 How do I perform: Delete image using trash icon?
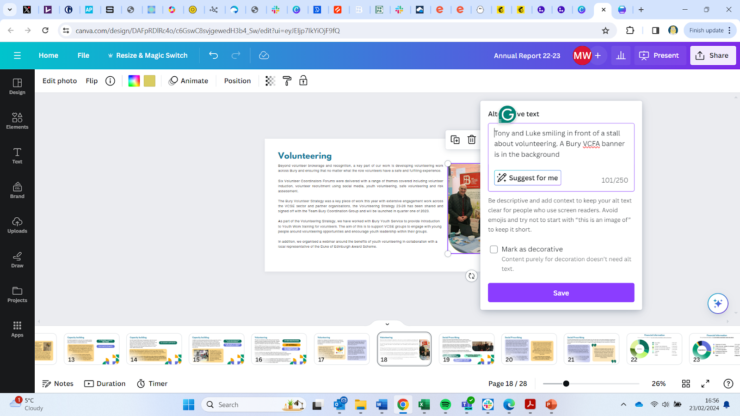pos(471,139)
